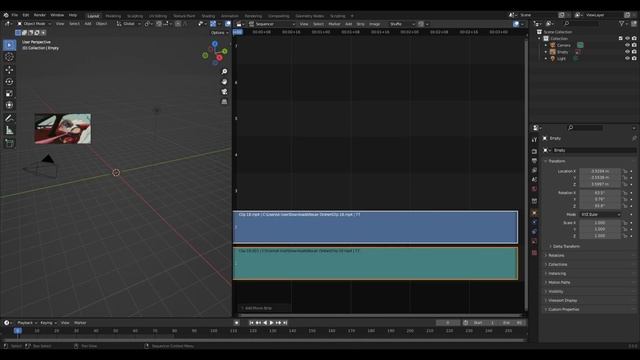The height and width of the screenshot is (360, 640).
Task: Select the Annotate tool
Action: [x=9, y=118]
